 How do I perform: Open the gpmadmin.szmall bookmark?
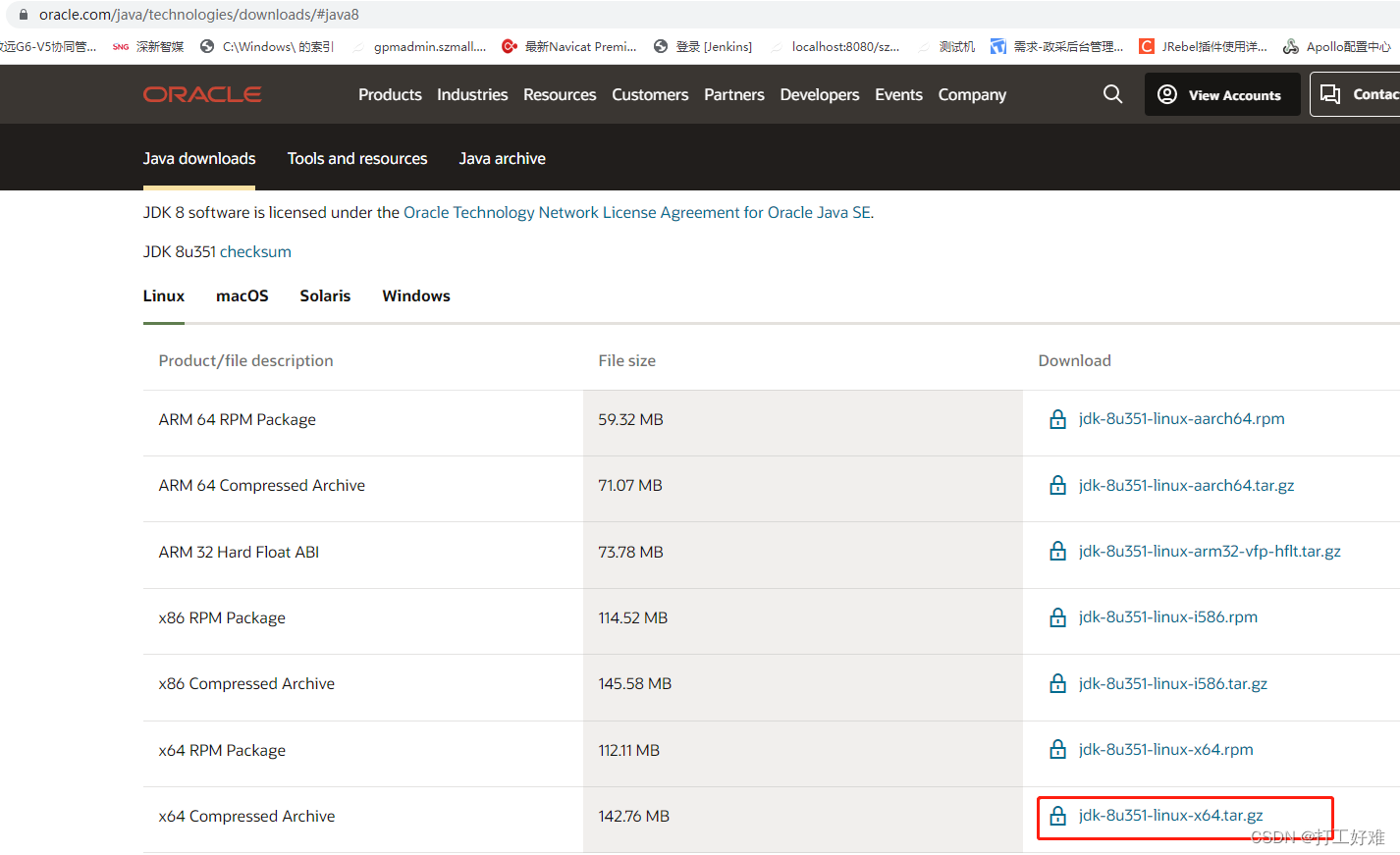[x=419, y=46]
